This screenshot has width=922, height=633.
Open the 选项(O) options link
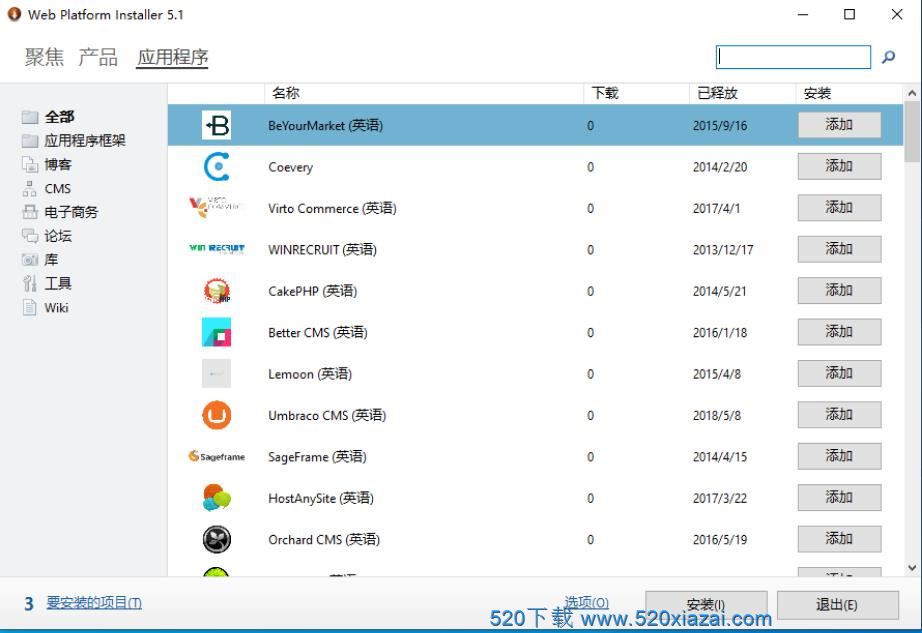pyautogui.click(x=586, y=602)
